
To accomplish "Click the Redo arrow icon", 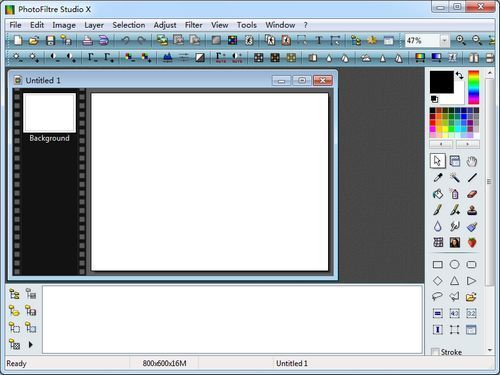I will 141,41.
